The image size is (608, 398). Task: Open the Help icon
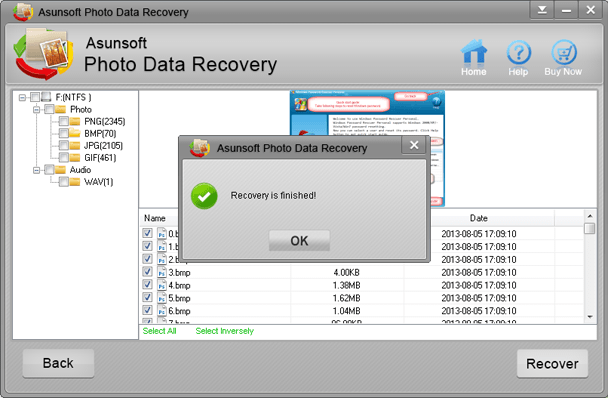tap(518, 52)
